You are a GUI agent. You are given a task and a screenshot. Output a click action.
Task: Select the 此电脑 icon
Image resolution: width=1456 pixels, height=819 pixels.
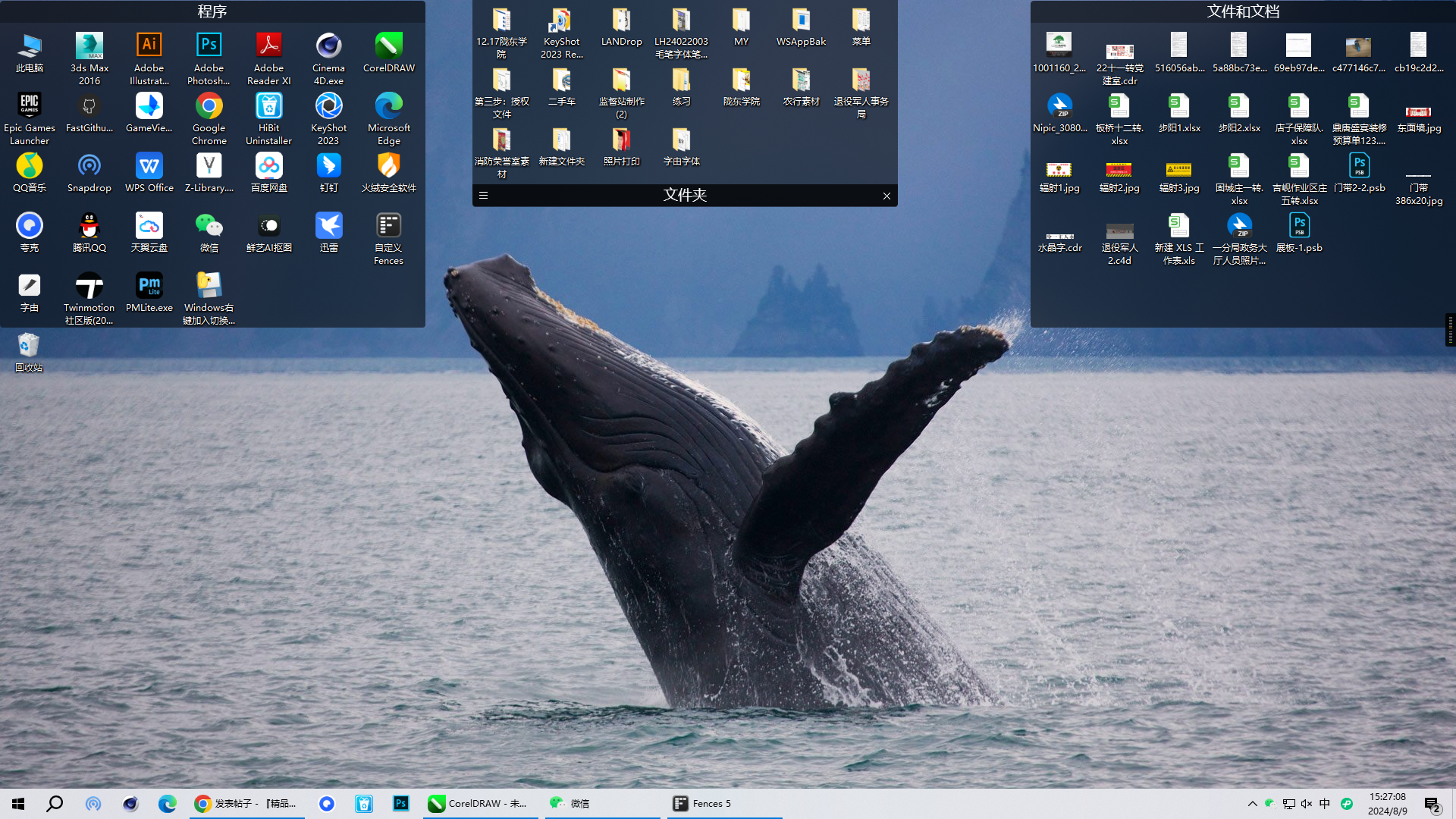point(30,52)
